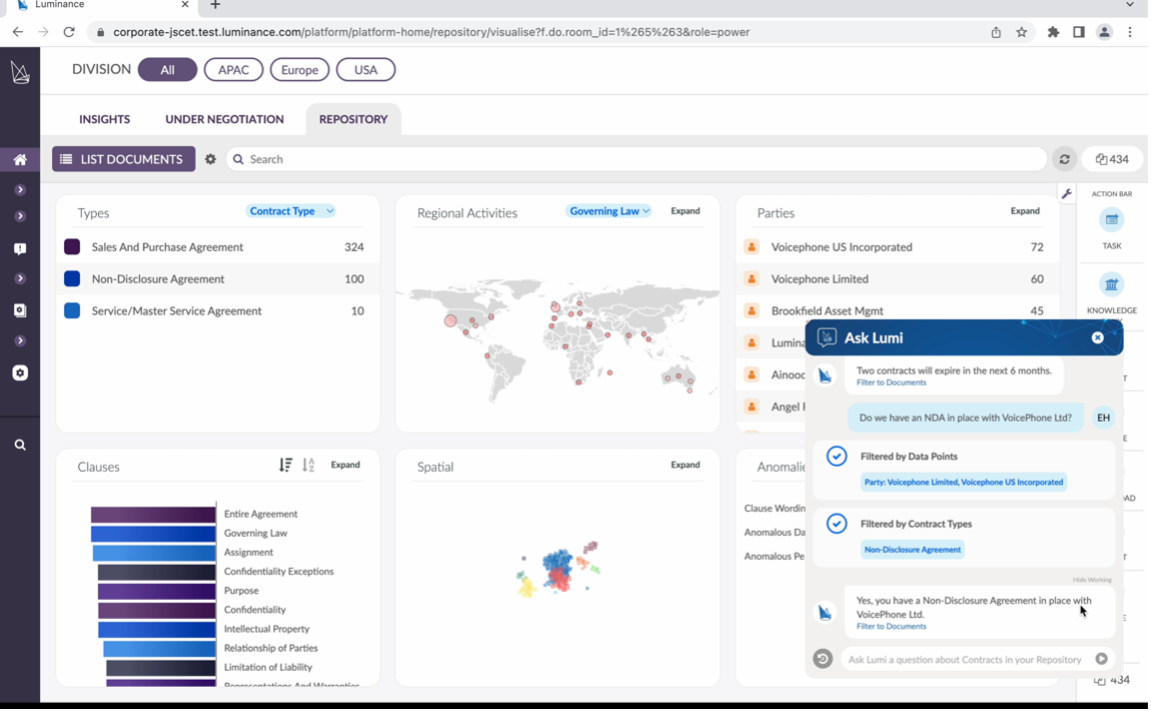Select the Europe division filter
Screen dimensions: 1151x711
tap(299, 70)
